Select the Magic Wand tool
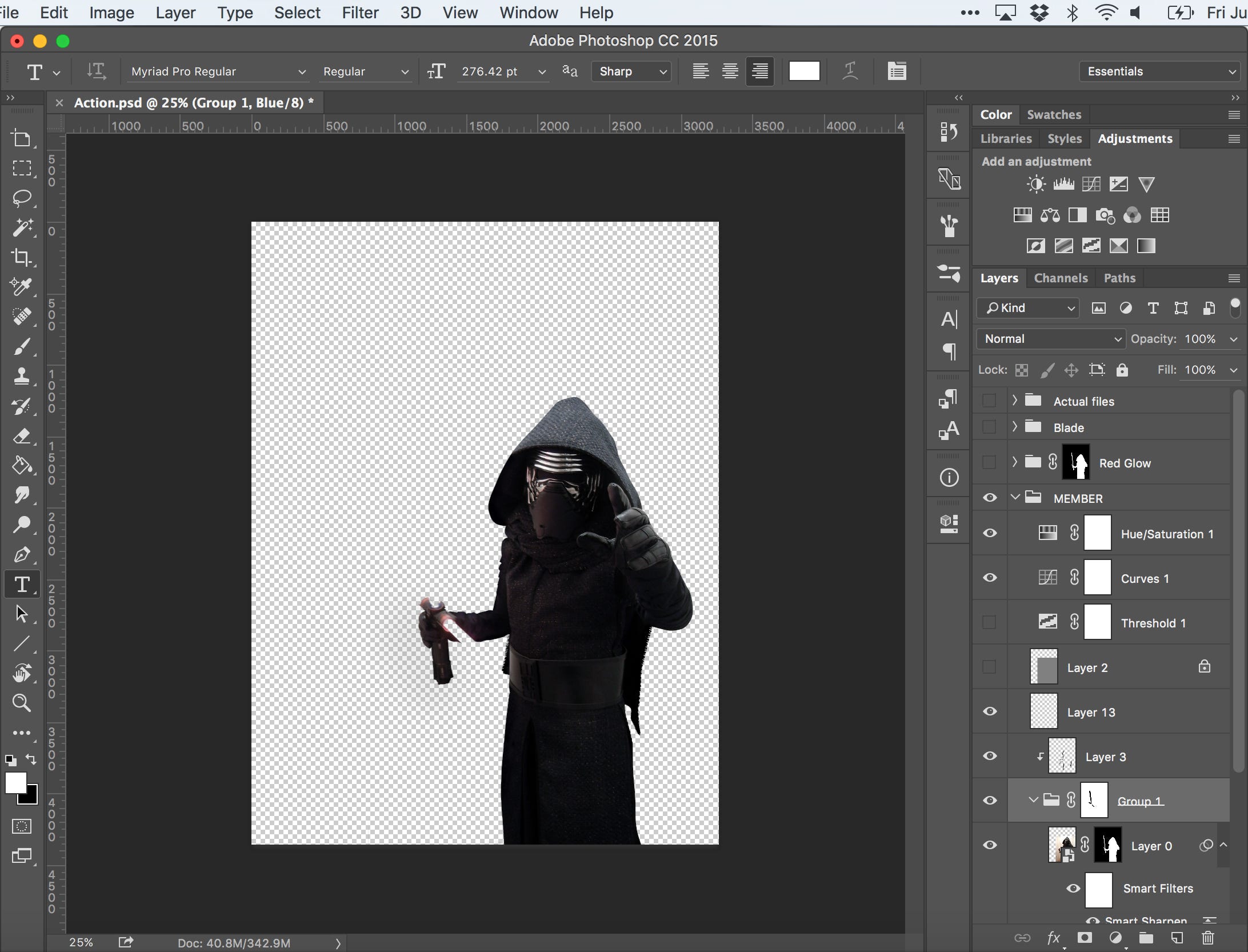The height and width of the screenshot is (952, 1248). [22, 227]
